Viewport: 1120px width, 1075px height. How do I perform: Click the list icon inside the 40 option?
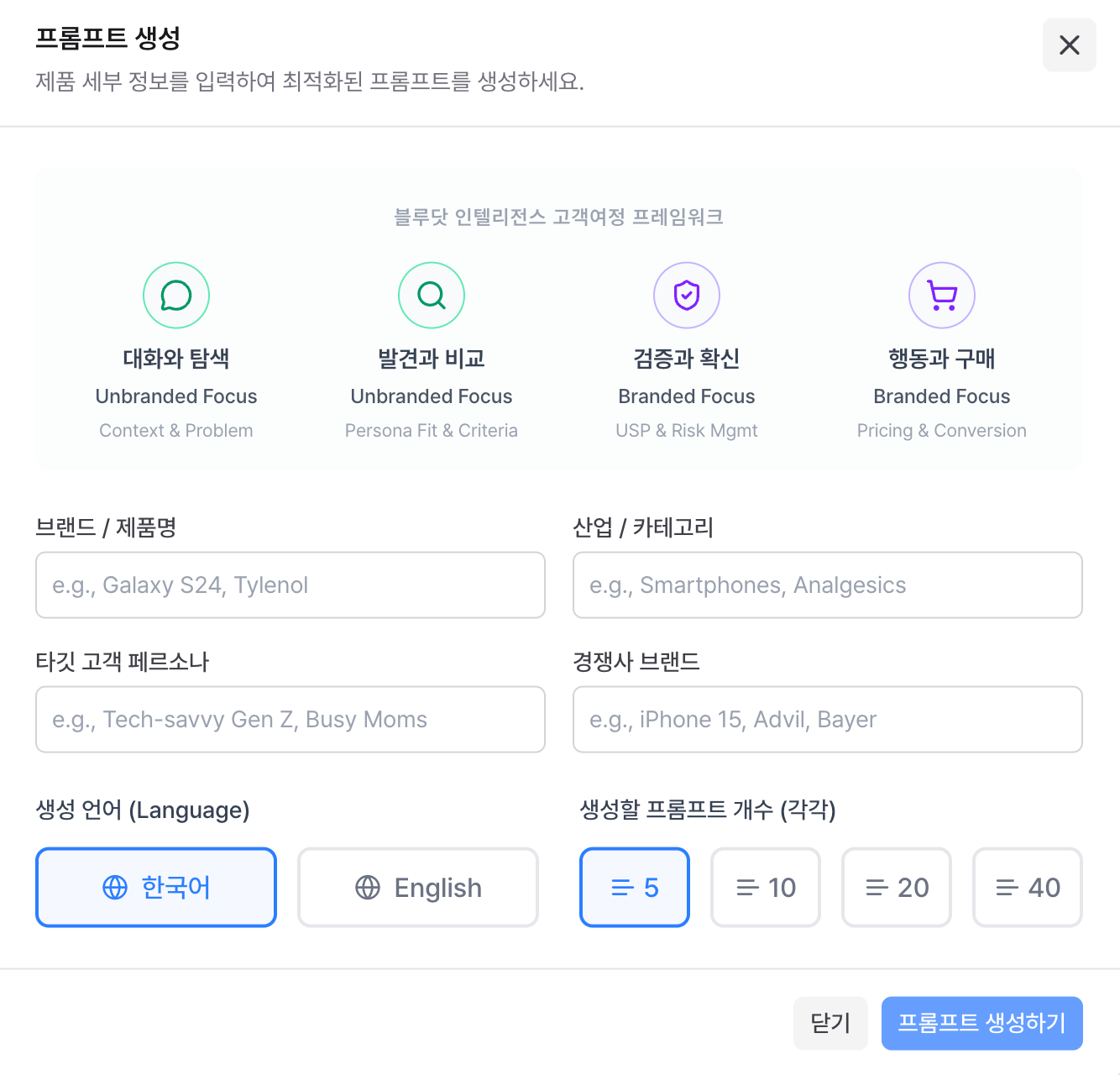(x=1005, y=887)
